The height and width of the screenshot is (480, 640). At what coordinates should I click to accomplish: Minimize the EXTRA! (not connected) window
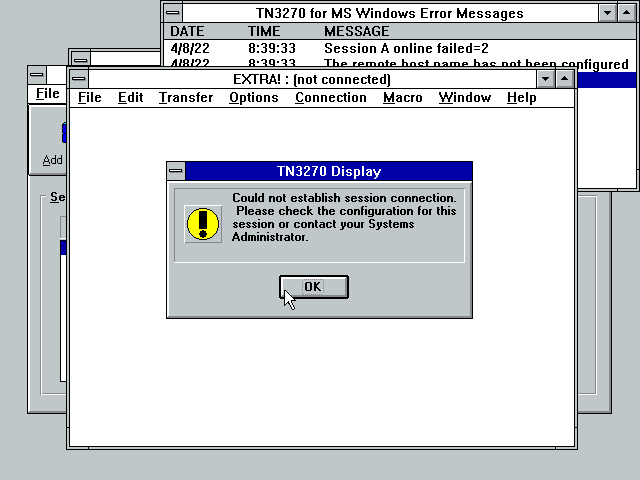click(x=545, y=79)
